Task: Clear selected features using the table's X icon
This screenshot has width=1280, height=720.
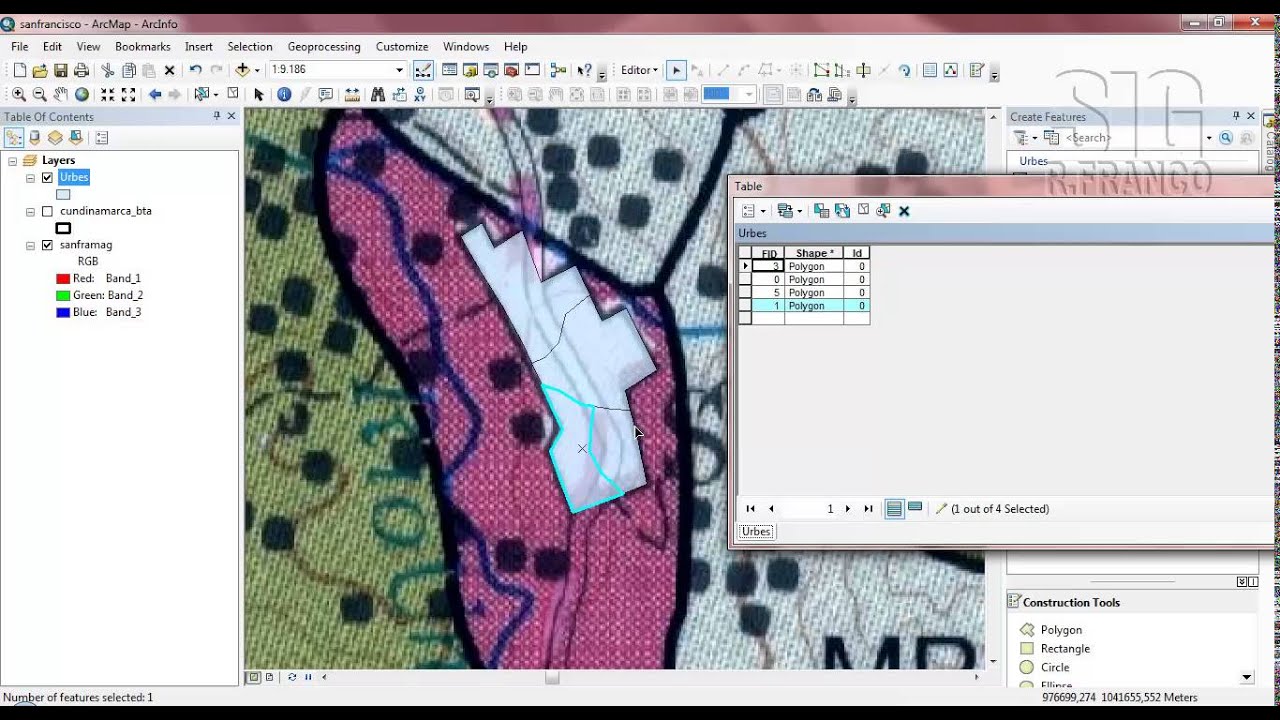Action: 904,211
